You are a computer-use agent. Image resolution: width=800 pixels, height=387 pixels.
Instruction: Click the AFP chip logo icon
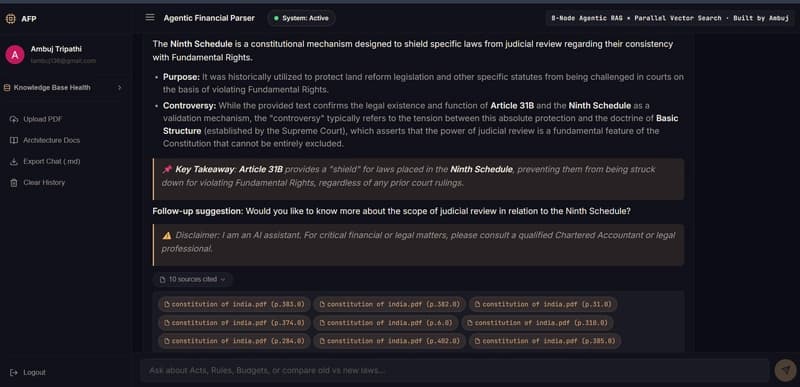coord(11,19)
